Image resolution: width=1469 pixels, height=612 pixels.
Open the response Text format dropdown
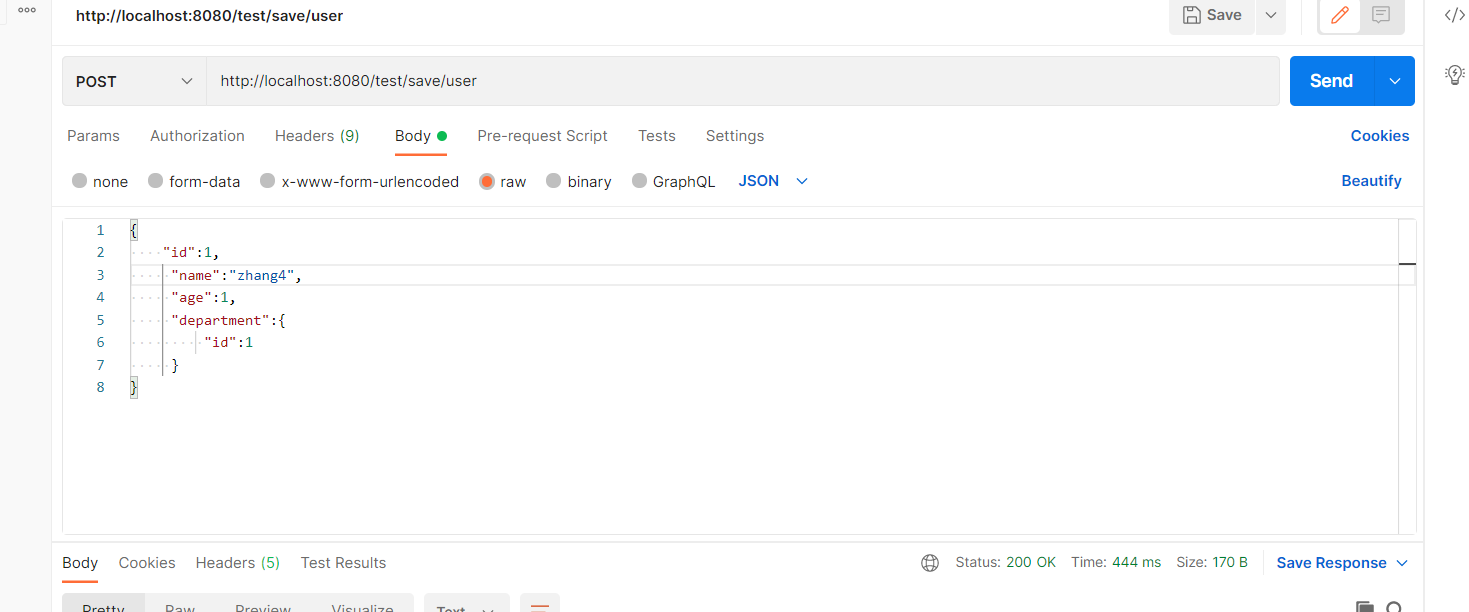click(467, 604)
